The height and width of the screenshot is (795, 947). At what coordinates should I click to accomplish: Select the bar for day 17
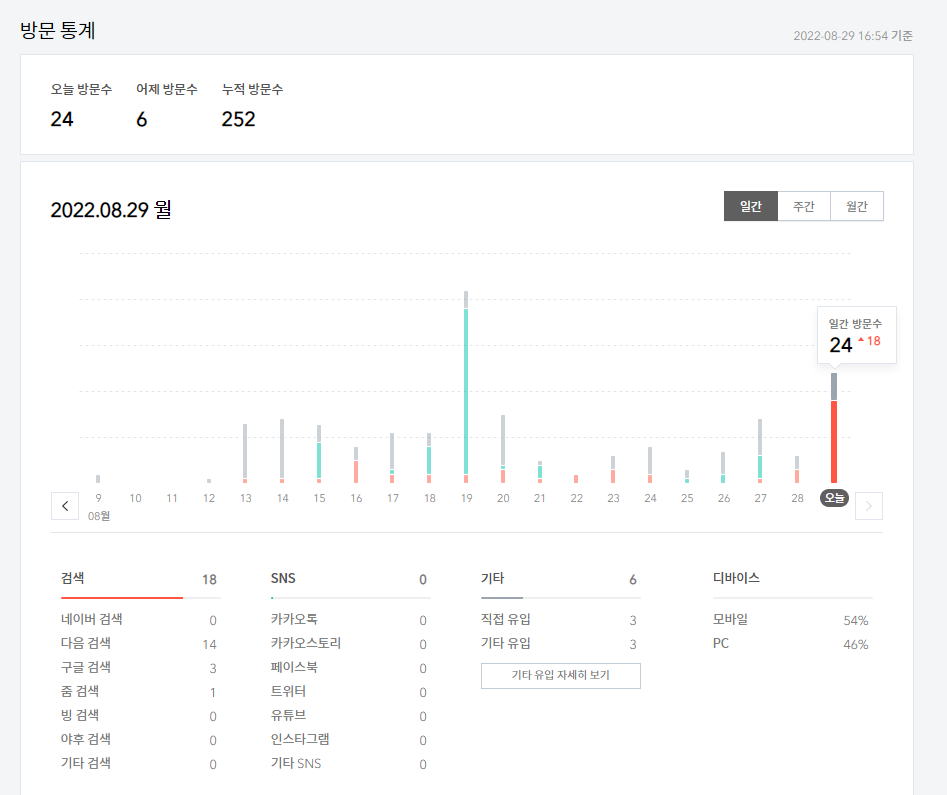(x=393, y=458)
